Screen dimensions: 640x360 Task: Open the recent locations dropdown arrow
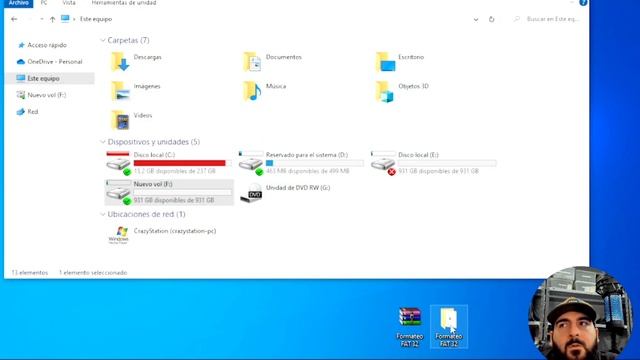(42, 19)
